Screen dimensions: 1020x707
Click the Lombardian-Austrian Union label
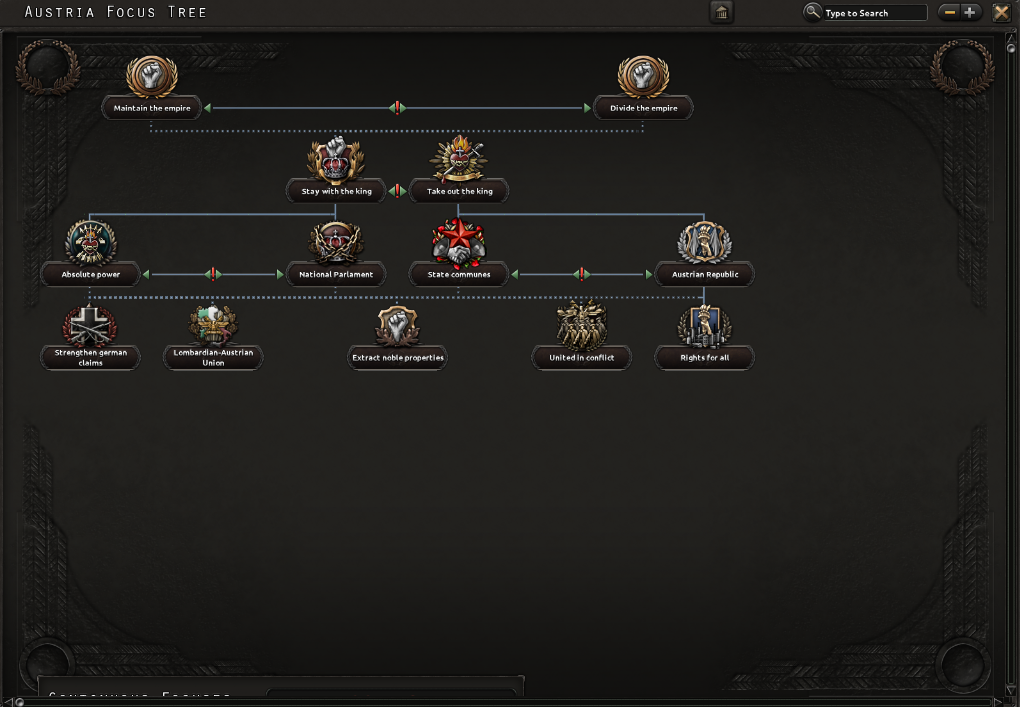click(213, 358)
